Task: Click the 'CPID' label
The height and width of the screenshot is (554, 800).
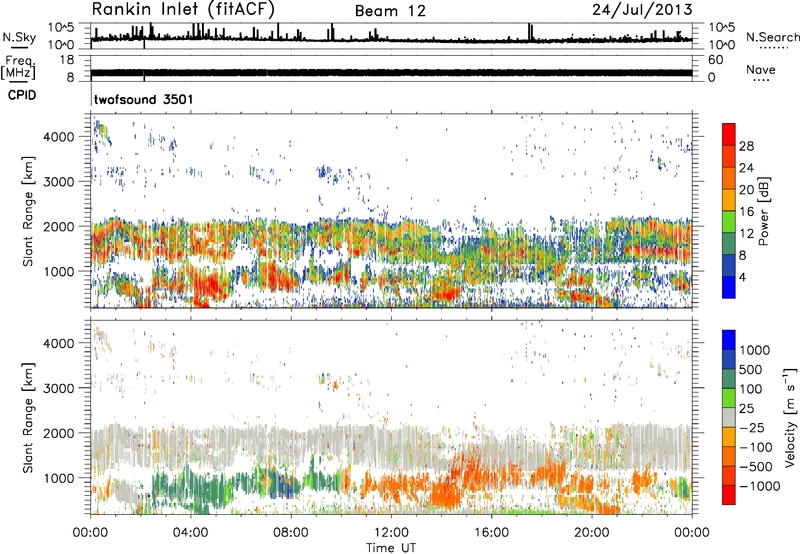Action: [x=22, y=95]
